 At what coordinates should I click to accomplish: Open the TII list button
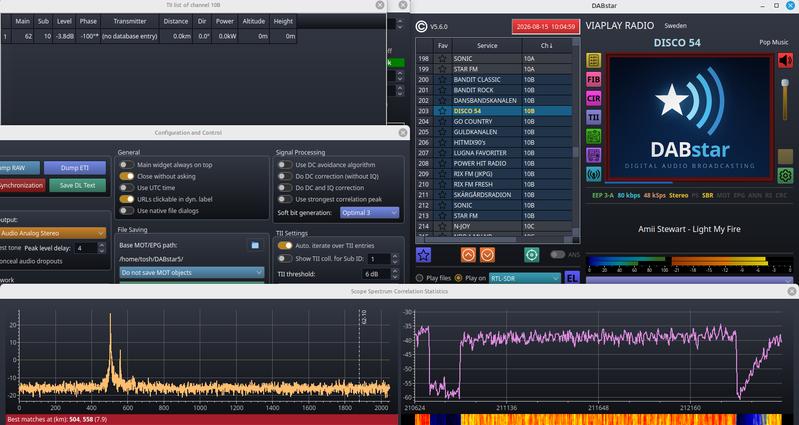click(593, 117)
